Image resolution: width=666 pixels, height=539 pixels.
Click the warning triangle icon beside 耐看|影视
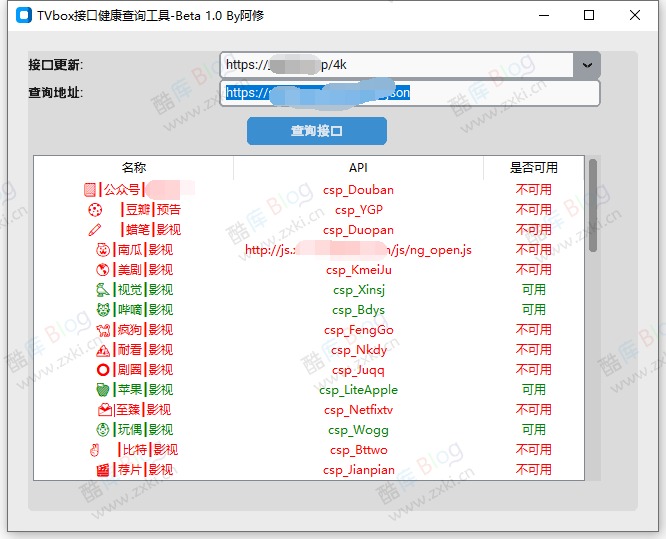[103, 350]
